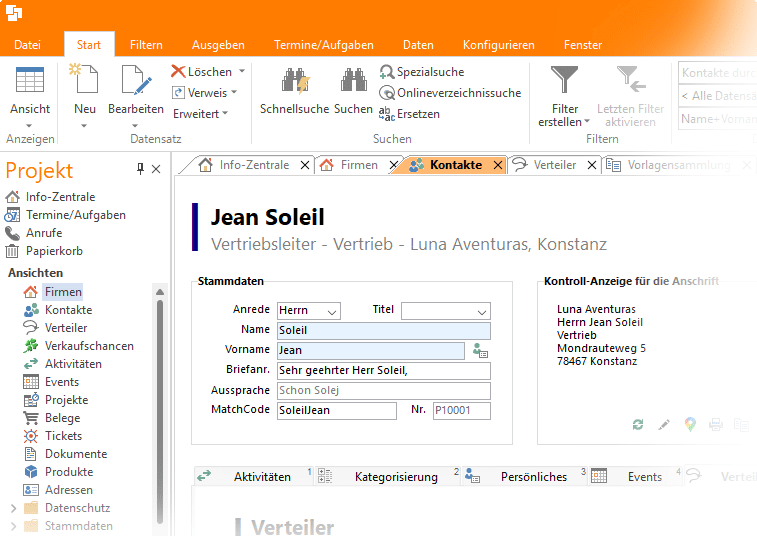Screen dimensions: 757x536
Task: Open the Termine/Aufgaben ribbon tab
Action: (x=324, y=45)
